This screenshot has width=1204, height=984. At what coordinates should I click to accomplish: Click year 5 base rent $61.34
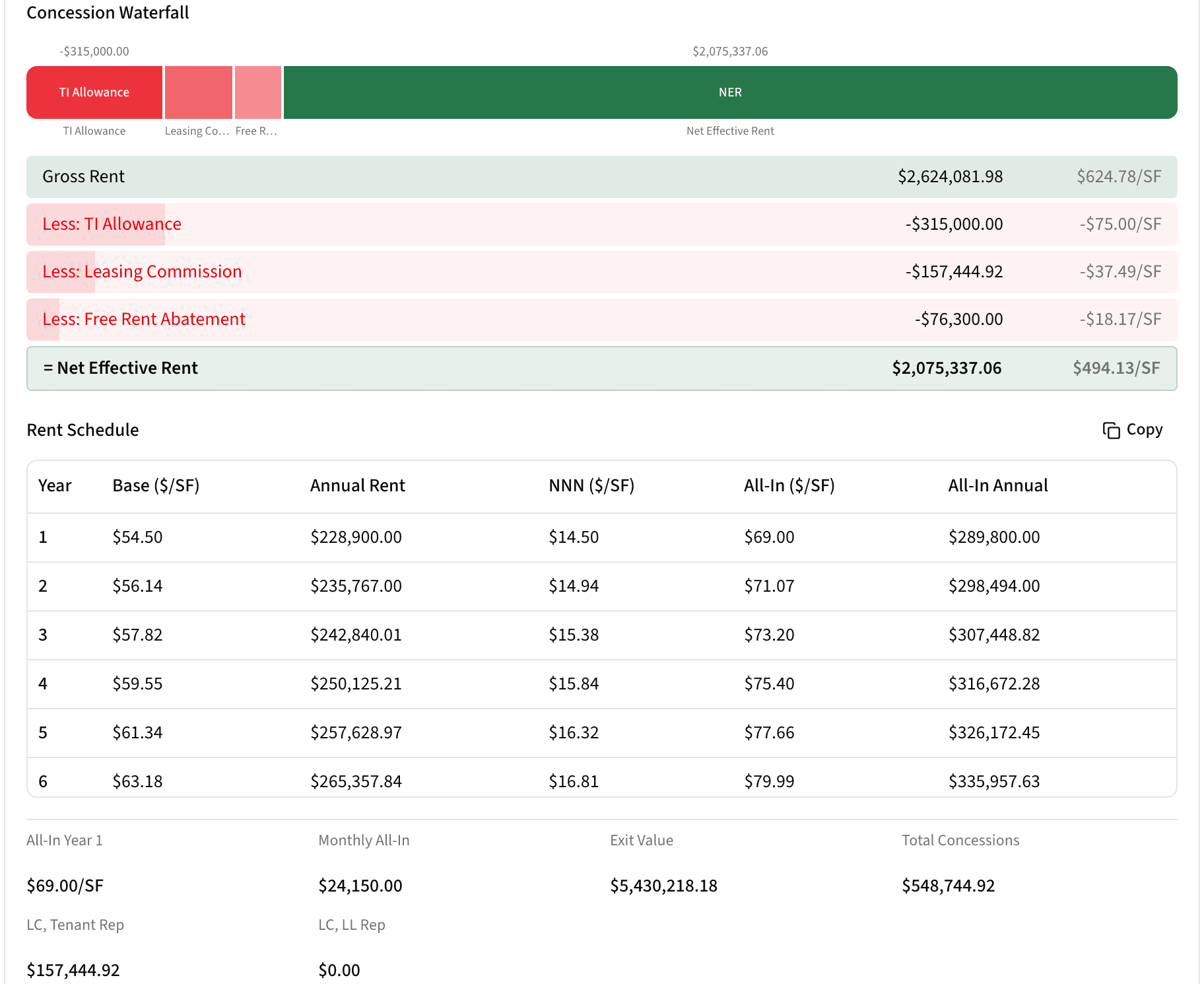point(137,733)
